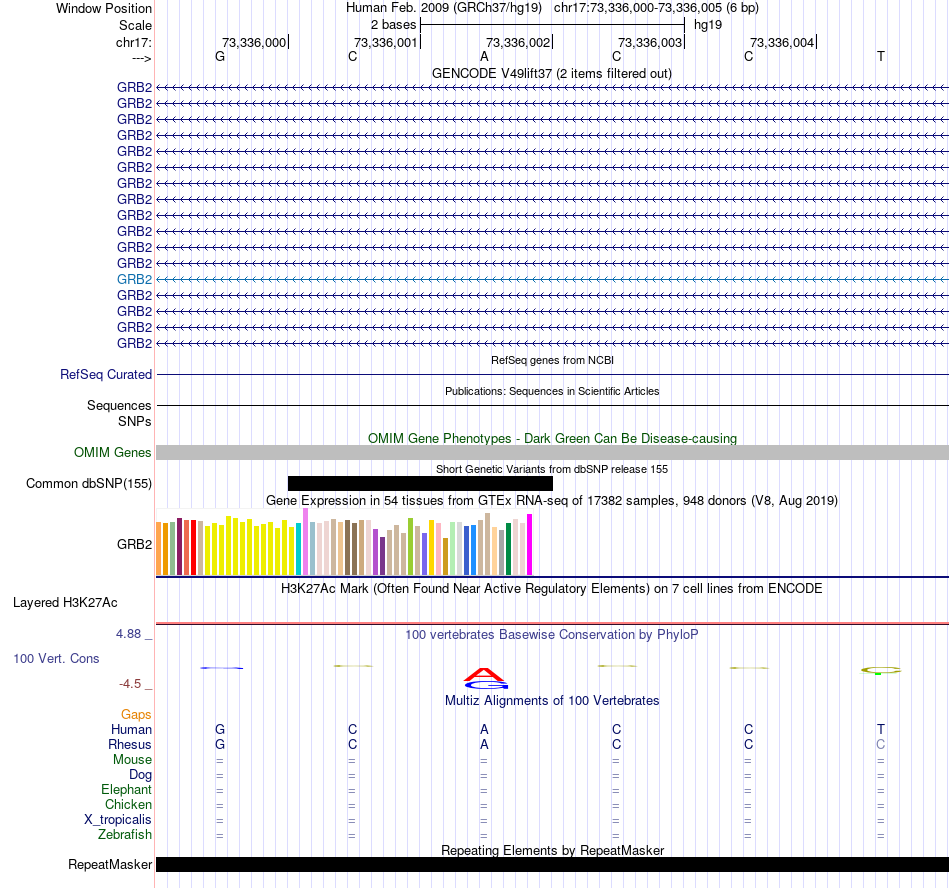Screen dimensions: 950x888
Task: Click the black RepeatMasker element bar
Action: pyautogui.click(x=552, y=864)
